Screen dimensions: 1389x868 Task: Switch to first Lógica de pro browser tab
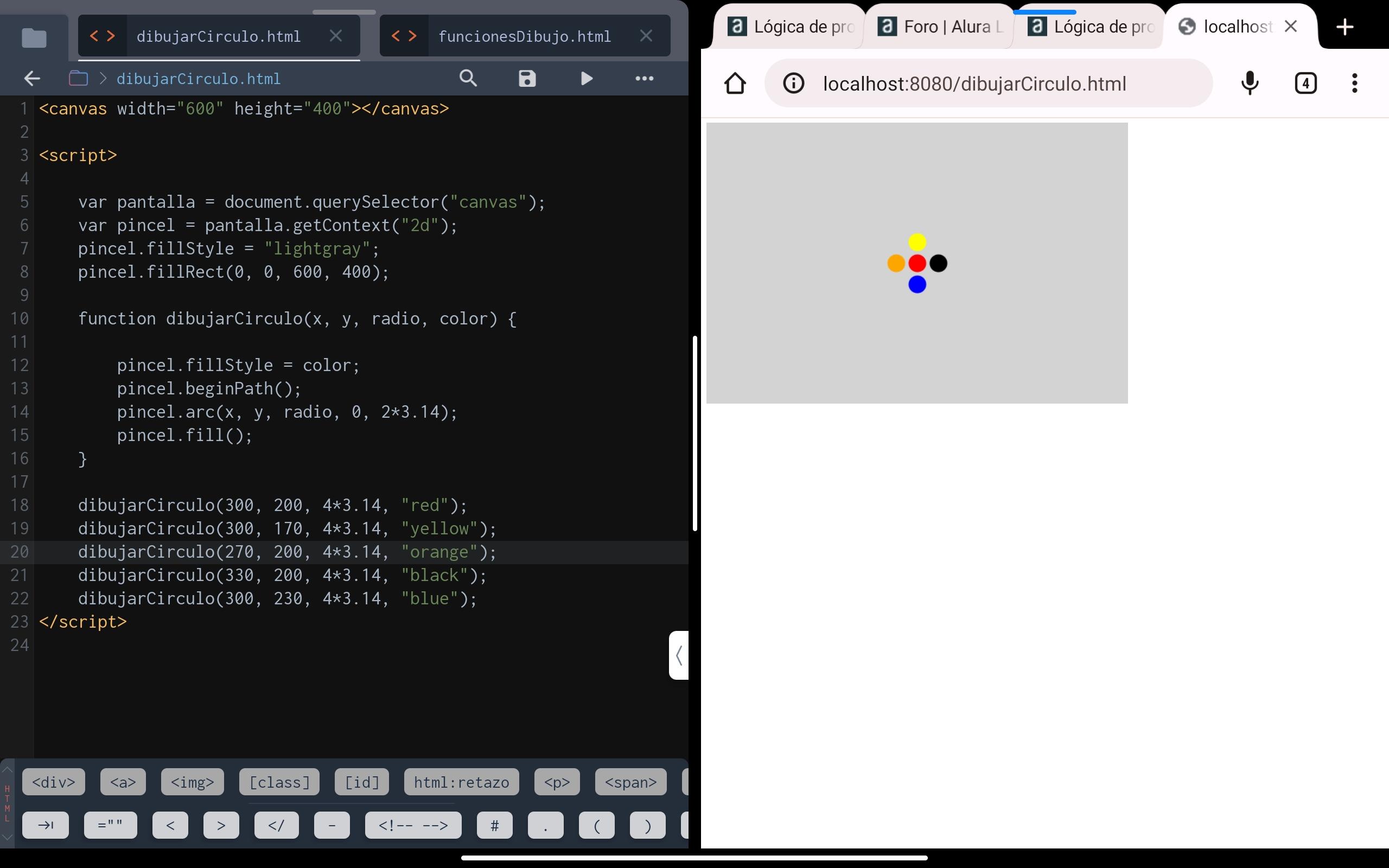tap(789, 27)
